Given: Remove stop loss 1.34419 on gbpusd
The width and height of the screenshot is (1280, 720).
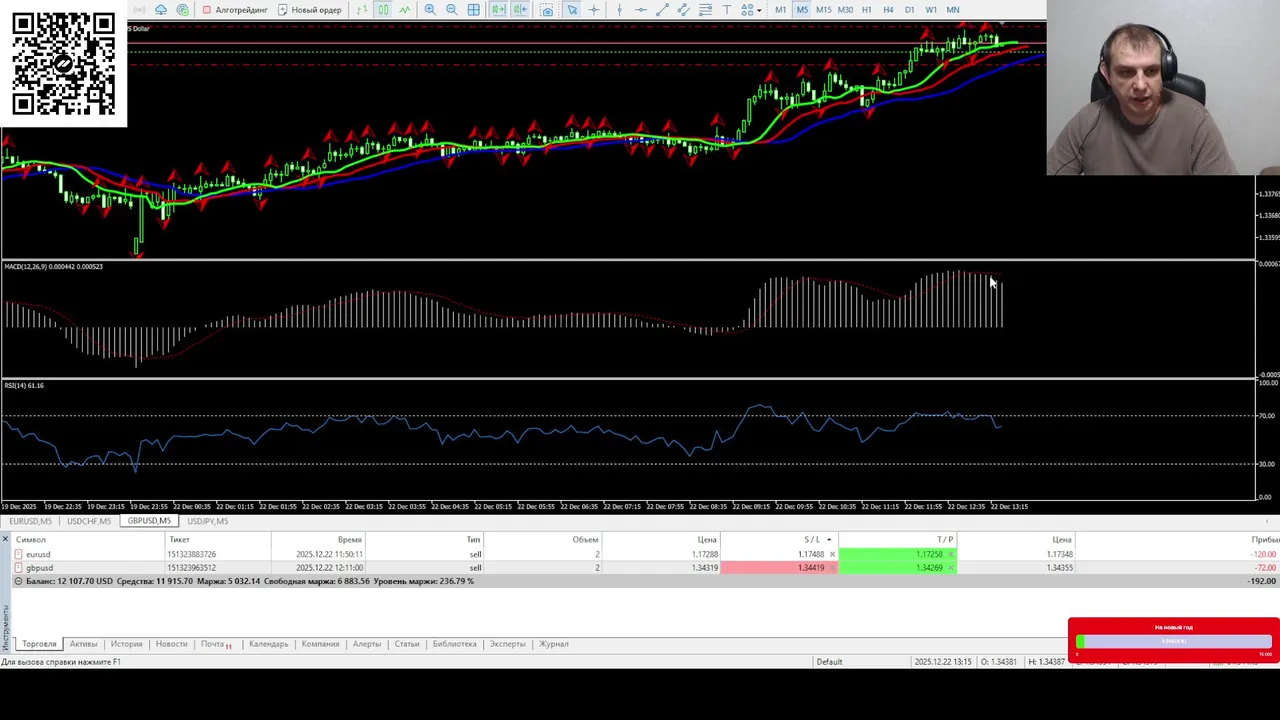Looking at the screenshot, I should [x=832, y=567].
